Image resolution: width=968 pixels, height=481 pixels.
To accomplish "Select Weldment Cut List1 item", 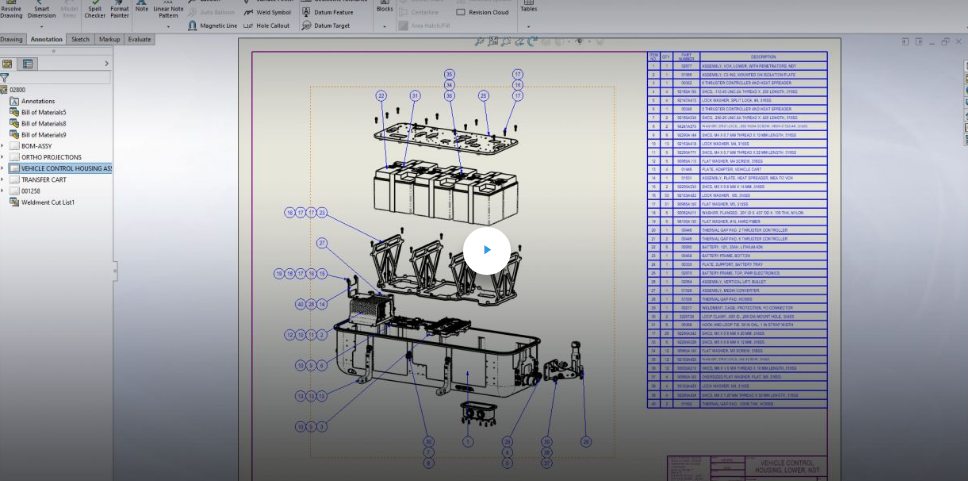I will (48, 202).
